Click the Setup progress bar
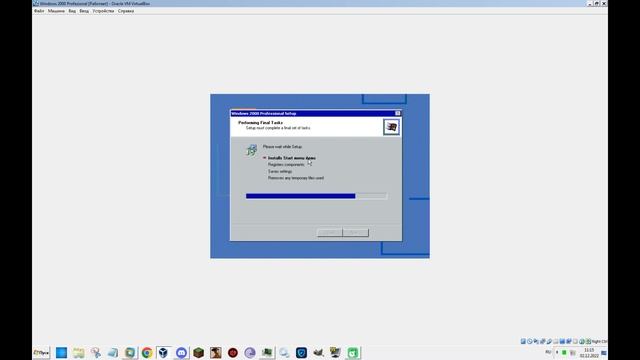This screenshot has height=360, width=640. coord(316,196)
